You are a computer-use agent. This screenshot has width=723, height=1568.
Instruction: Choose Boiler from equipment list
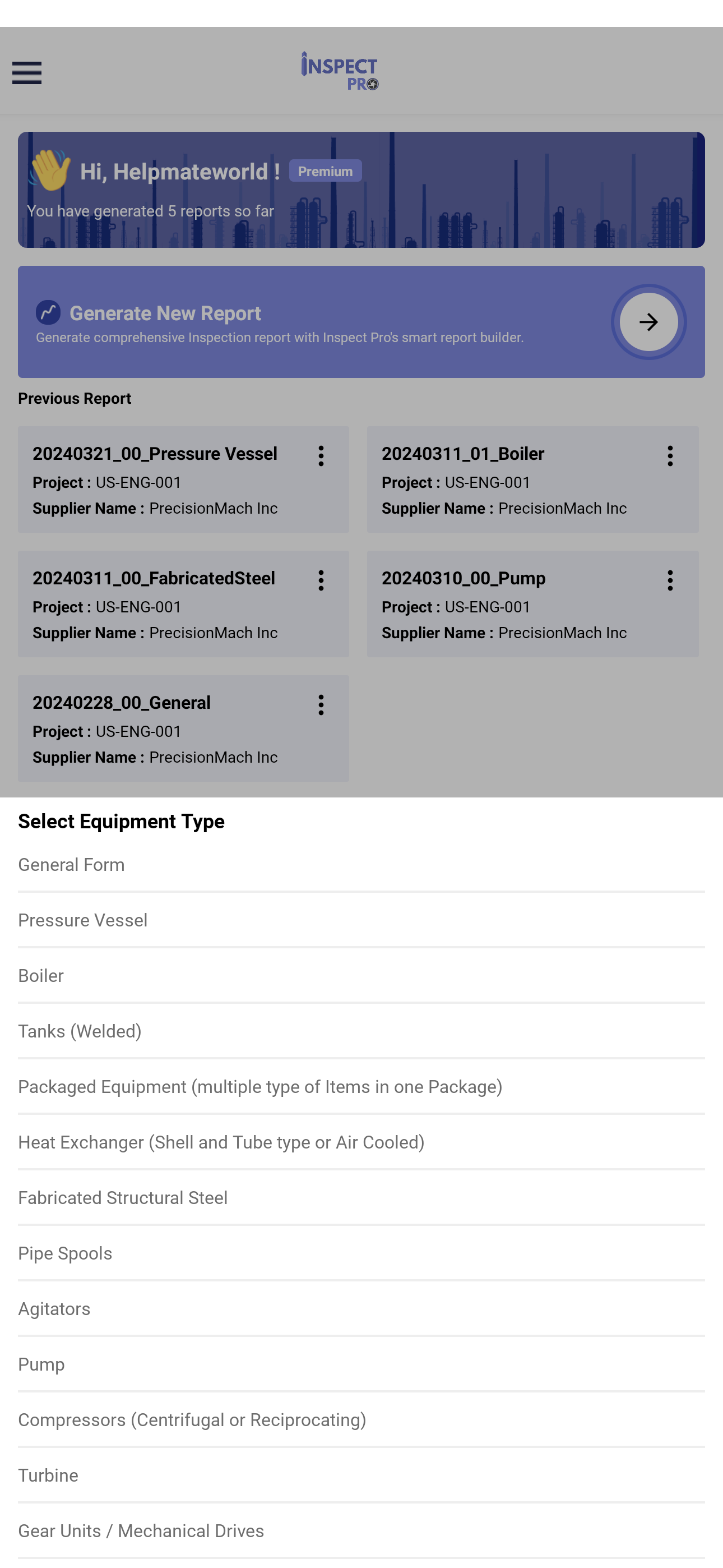361,976
